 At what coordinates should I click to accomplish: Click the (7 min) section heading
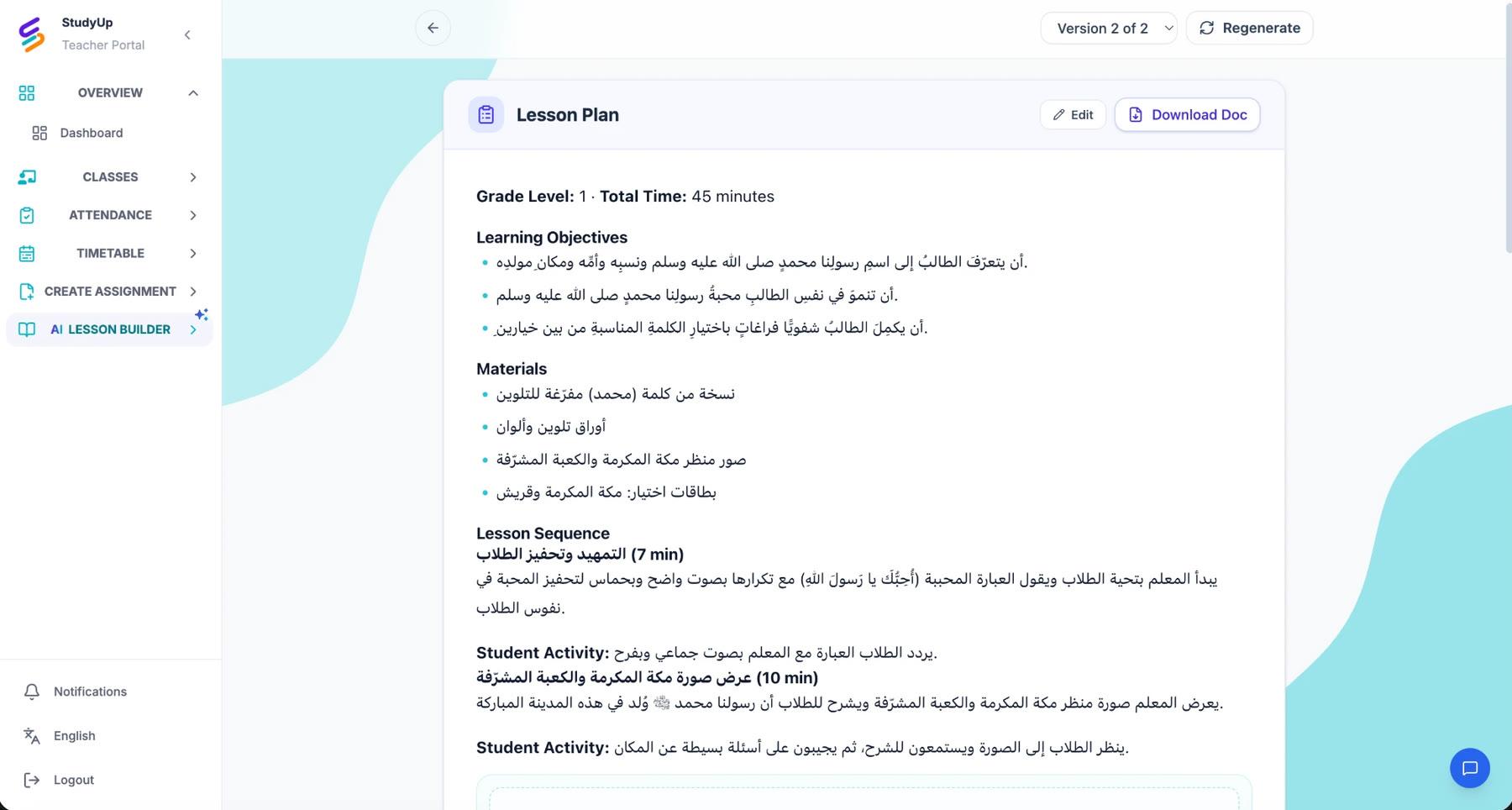coord(580,555)
